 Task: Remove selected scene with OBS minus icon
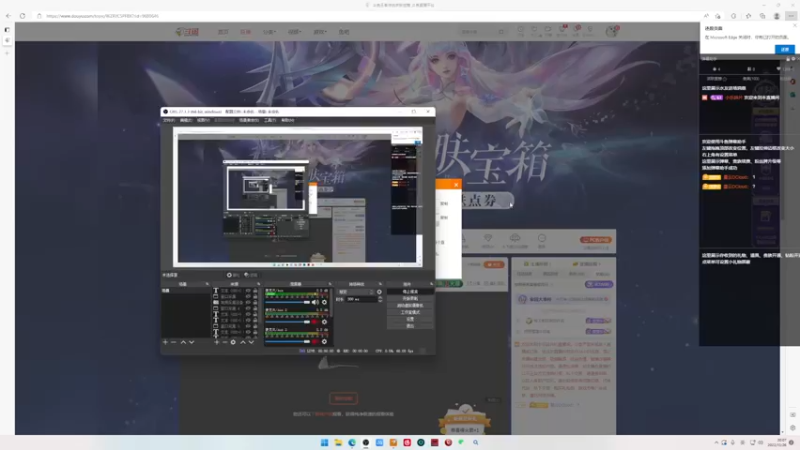click(x=173, y=342)
